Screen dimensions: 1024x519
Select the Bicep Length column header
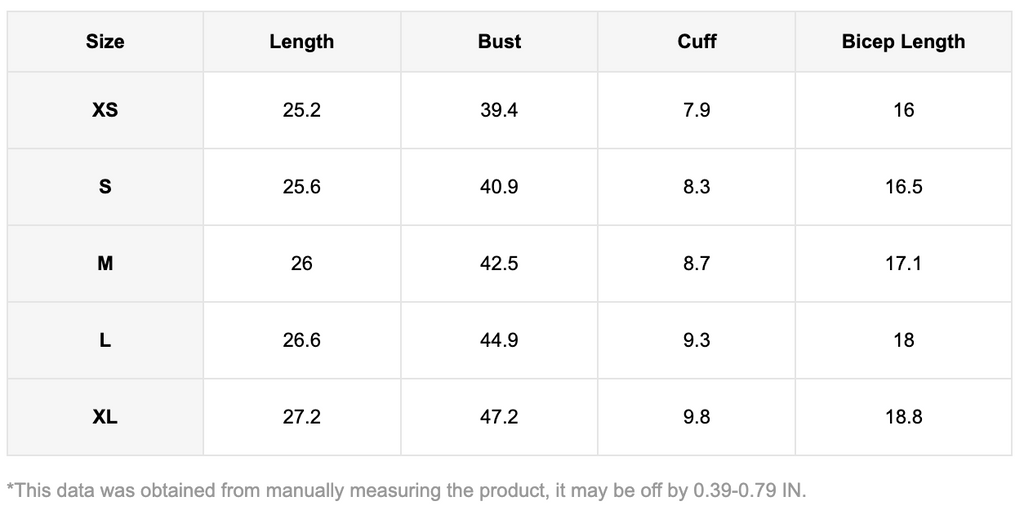tap(903, 42)
